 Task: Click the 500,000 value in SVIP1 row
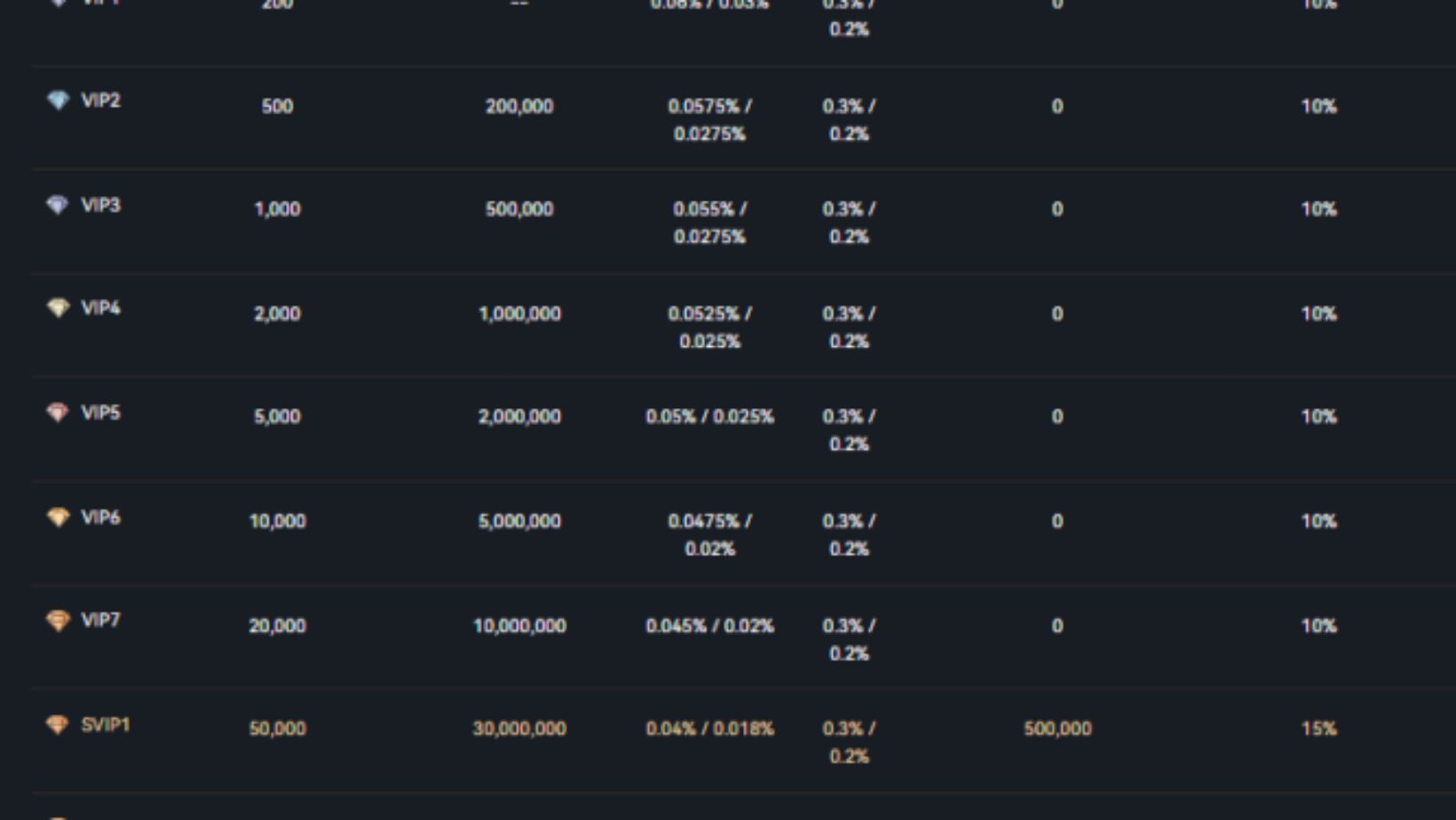(1057, 729)
